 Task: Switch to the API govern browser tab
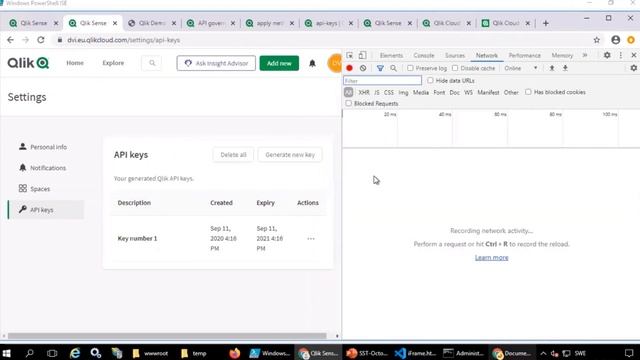(x=210, y=23)
